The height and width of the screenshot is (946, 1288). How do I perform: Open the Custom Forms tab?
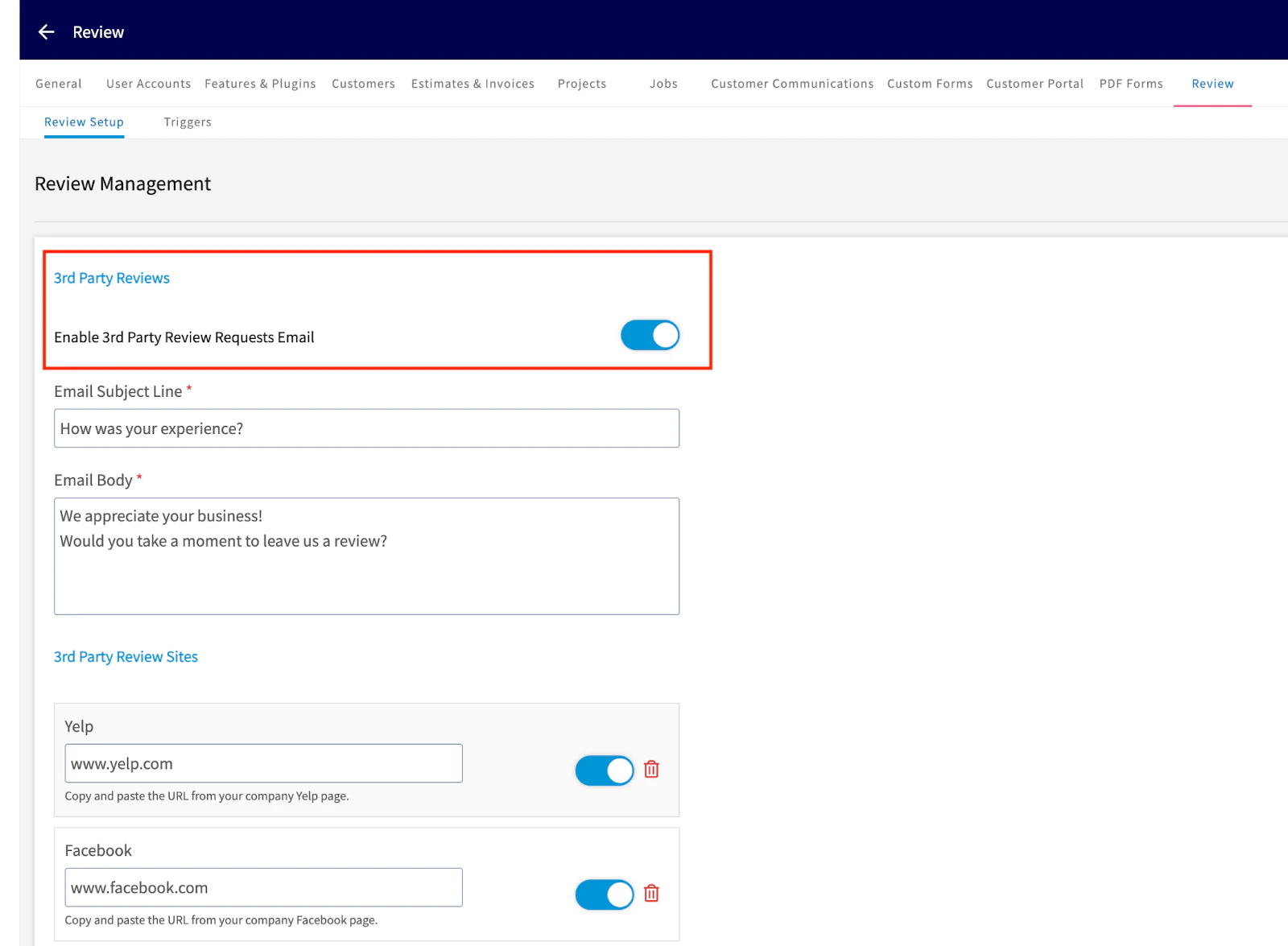(930, 84)
